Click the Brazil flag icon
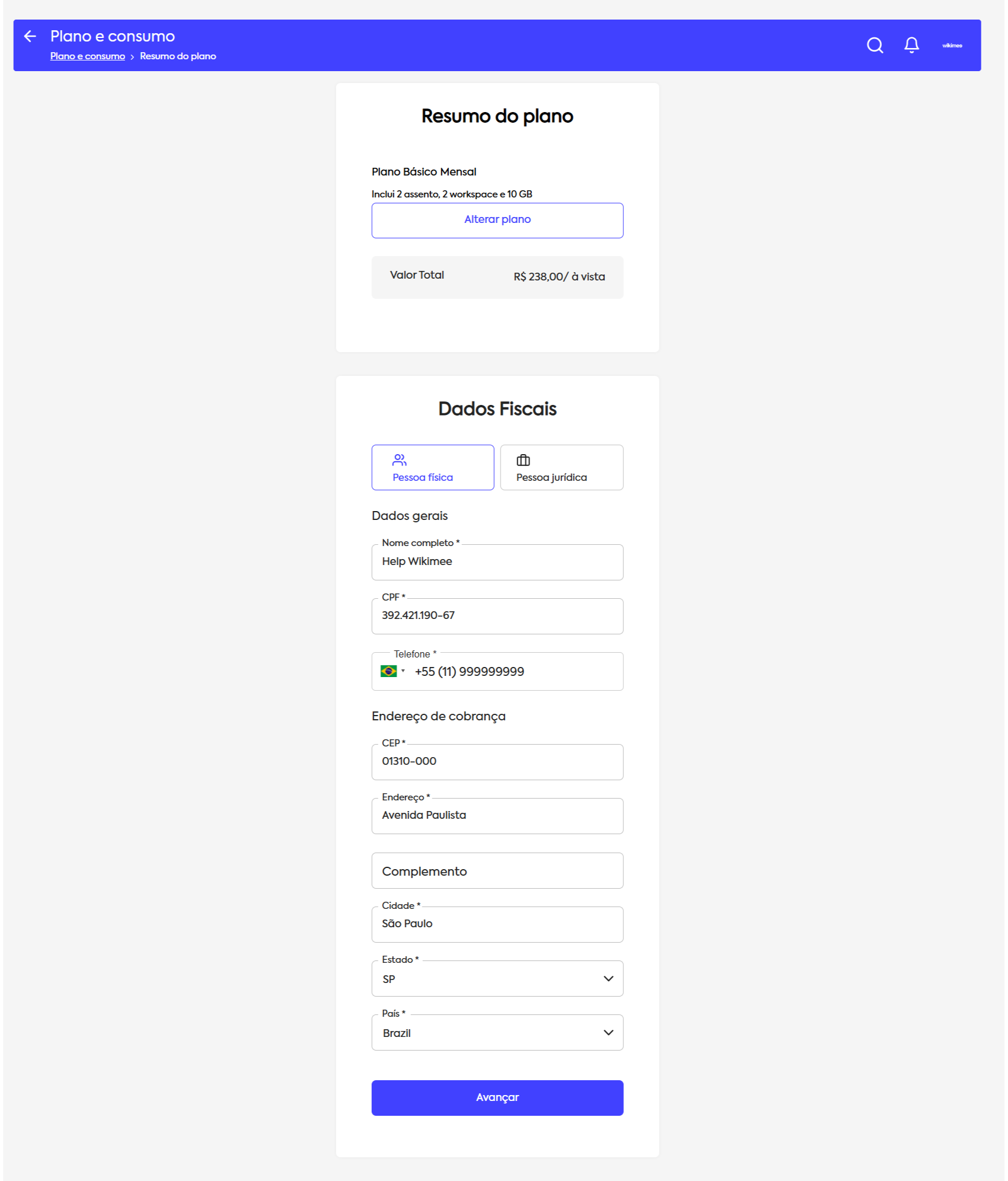 click(x=388, y=671)
